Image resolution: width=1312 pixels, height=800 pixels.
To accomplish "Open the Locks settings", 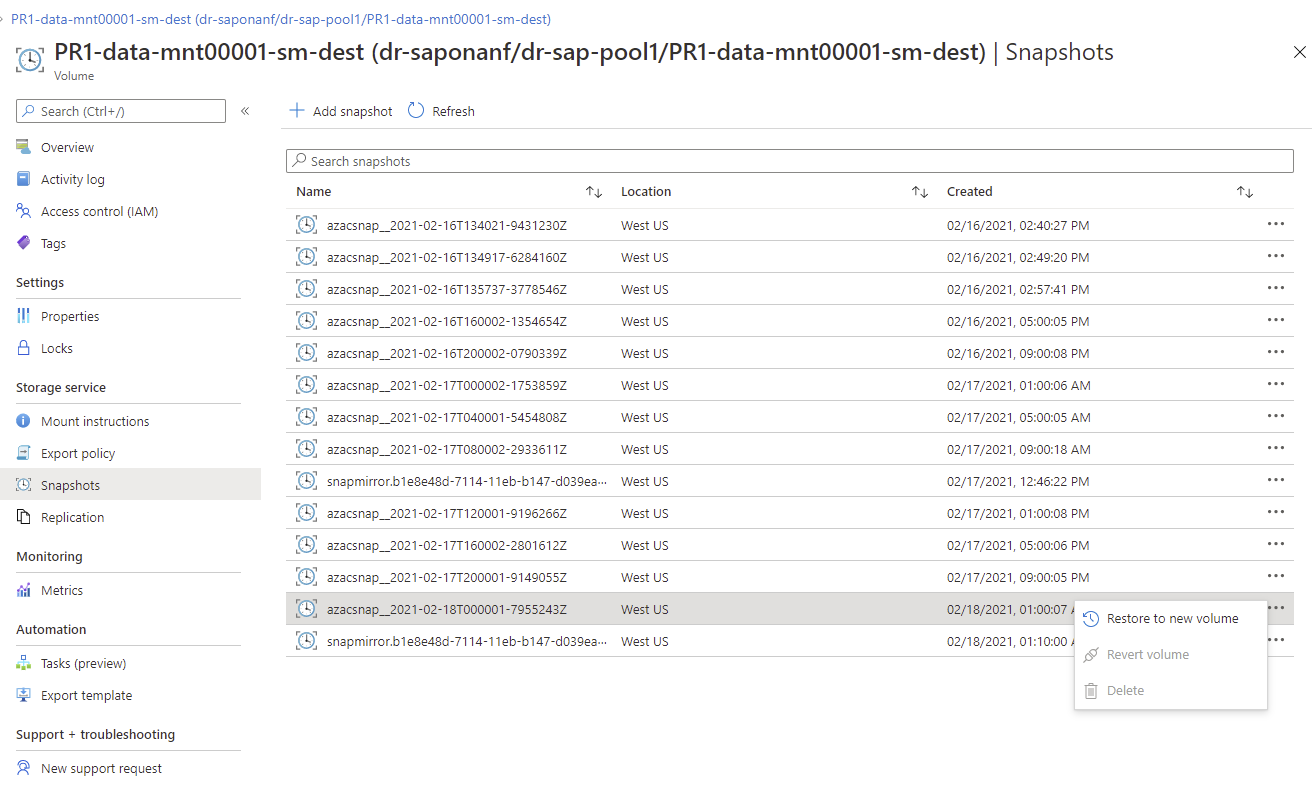I will 57,348.
